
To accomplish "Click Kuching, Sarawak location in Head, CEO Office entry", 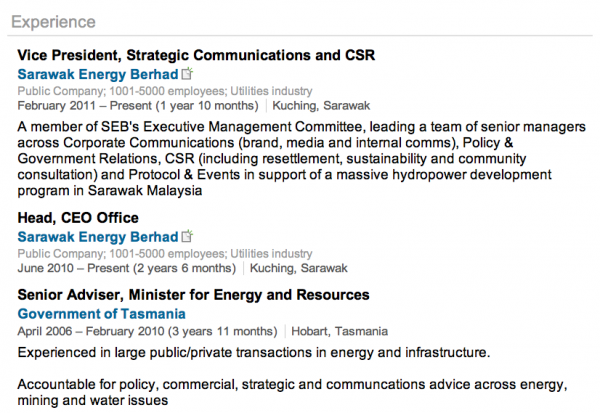I will point(298,268).
